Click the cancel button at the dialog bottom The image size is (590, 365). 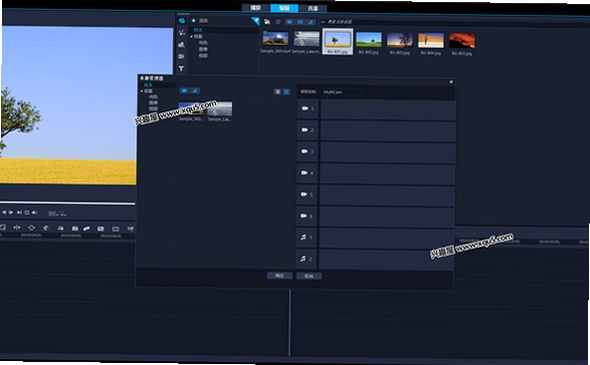[309, 276]
